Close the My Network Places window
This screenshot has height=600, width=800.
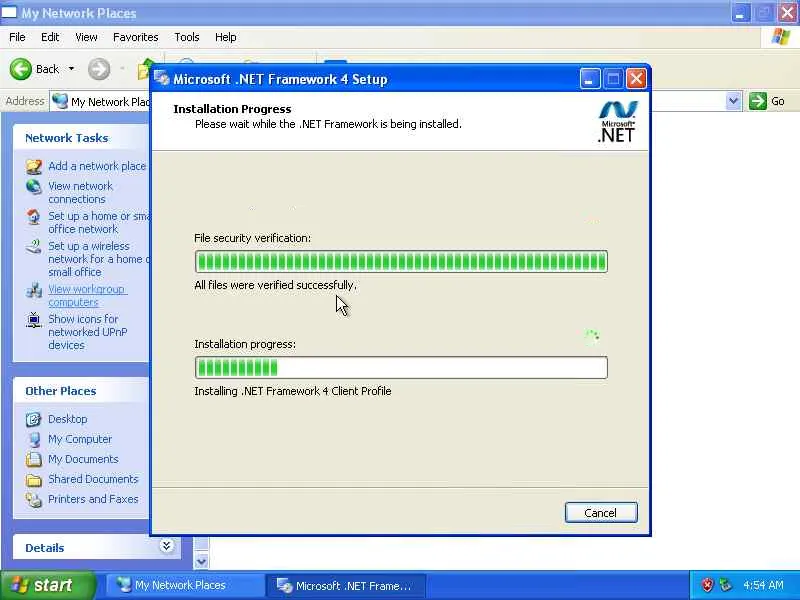pos(788,13)
